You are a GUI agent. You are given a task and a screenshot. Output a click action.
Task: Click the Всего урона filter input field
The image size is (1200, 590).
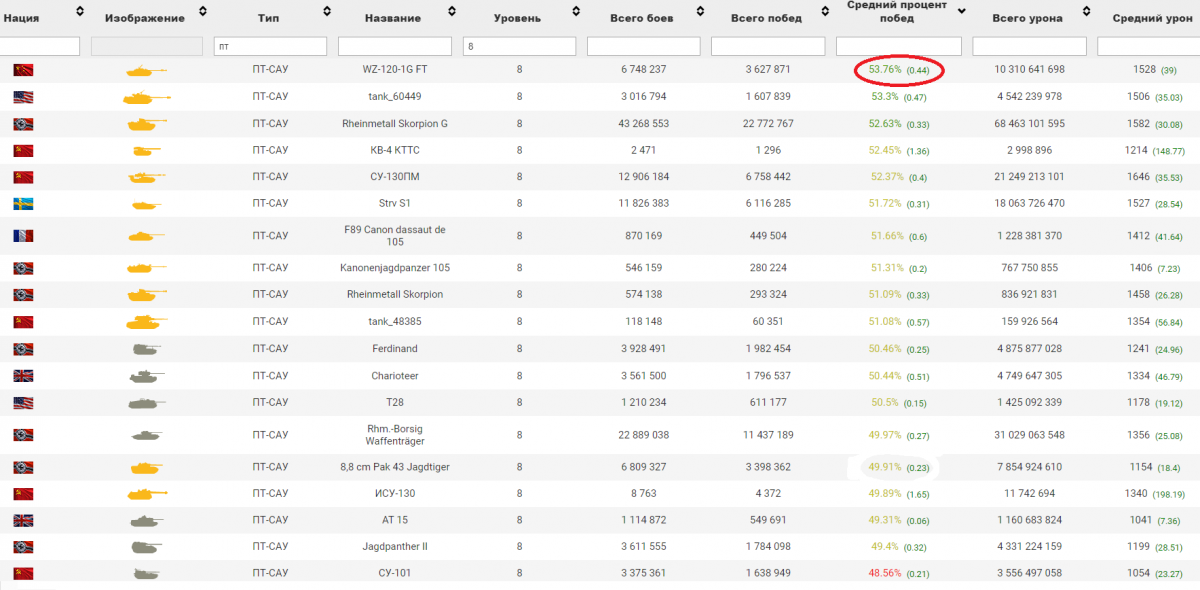(1029, 46)
